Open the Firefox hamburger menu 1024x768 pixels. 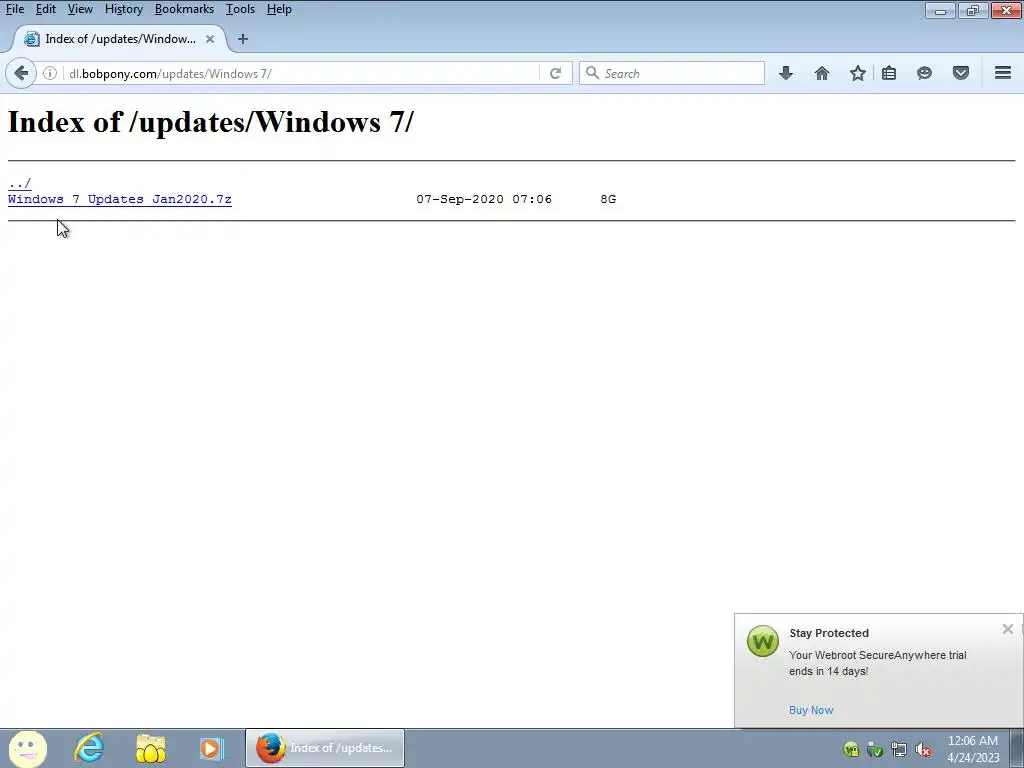tap(1003, 73)
